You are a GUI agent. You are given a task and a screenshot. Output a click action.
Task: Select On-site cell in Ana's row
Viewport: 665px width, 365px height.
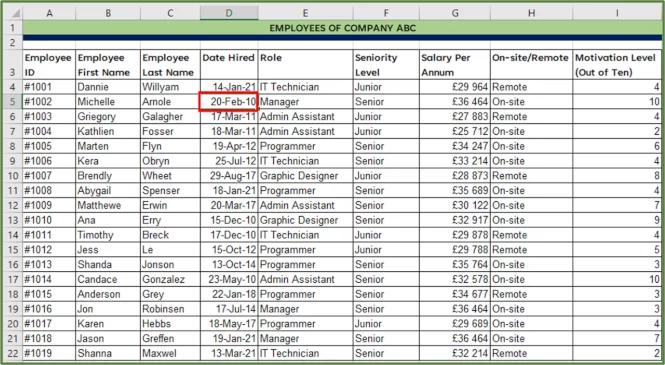pos(531,220)
